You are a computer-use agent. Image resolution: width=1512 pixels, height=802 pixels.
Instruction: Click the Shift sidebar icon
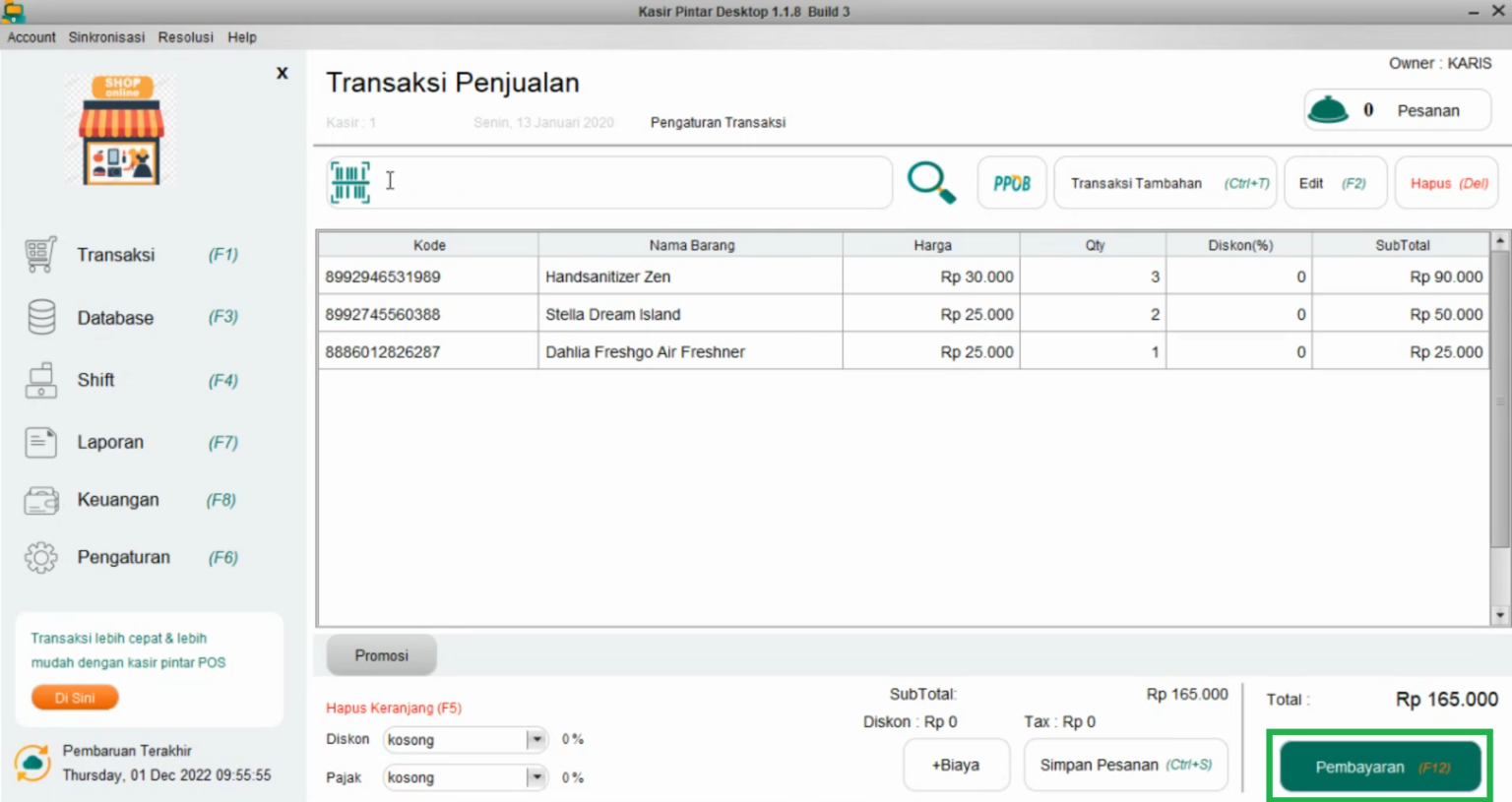pyautogui.click(x=40, y=380)
